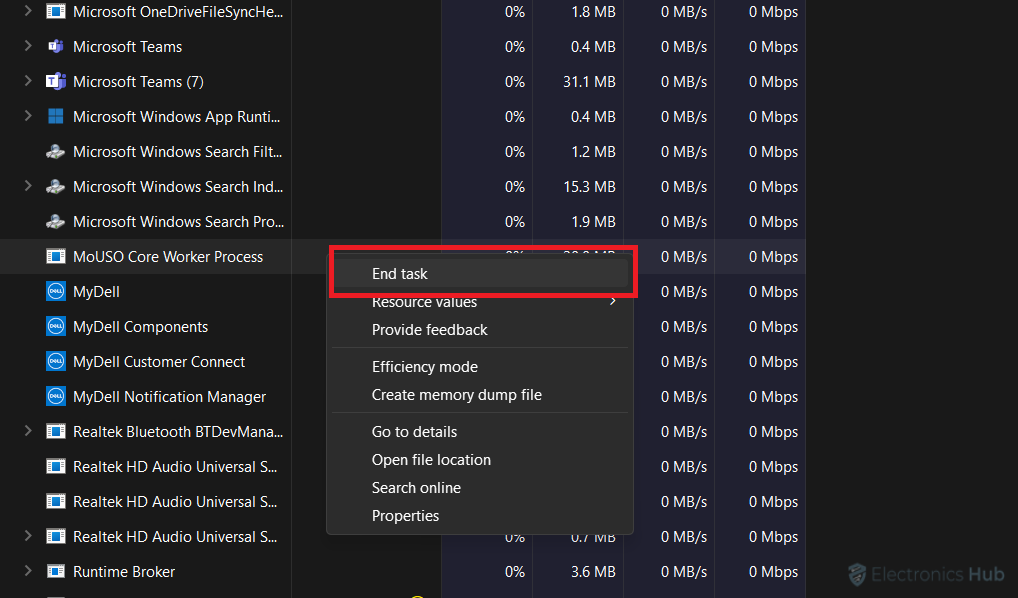Click the Realtek Bluetooth BTDevMana... process icon
The height and width of the screenshot is (598, 1018).
[x=56, y=432]
